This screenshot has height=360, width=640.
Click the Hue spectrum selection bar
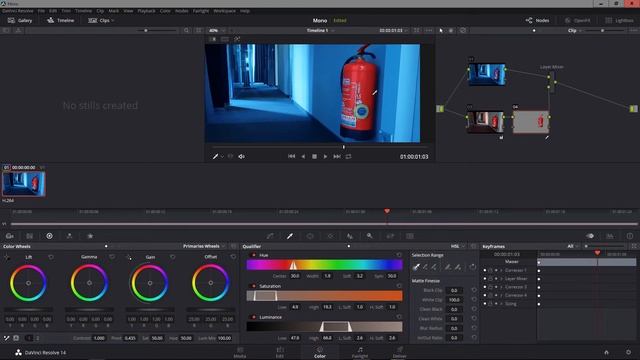pyautogui.click(x=324, y=265)
